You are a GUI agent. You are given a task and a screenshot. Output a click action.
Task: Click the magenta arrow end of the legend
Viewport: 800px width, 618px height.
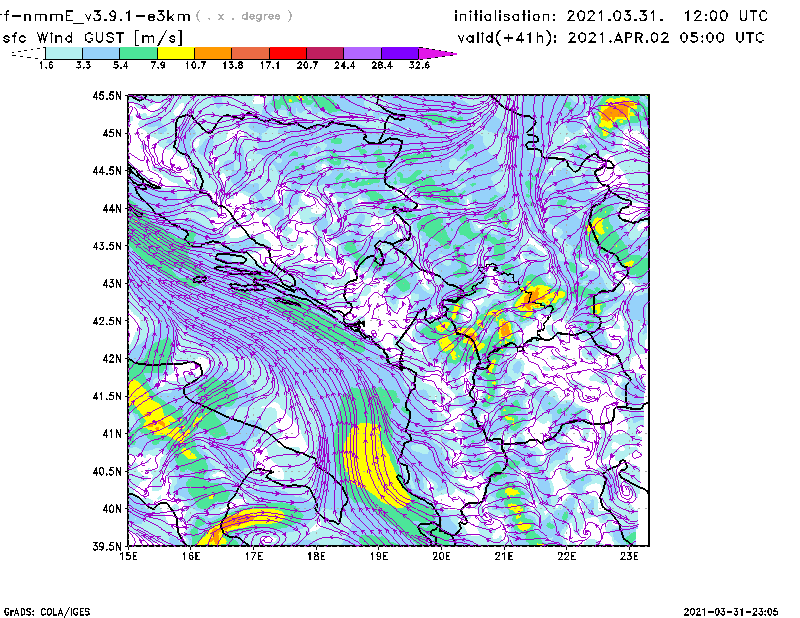coord(437,53)
